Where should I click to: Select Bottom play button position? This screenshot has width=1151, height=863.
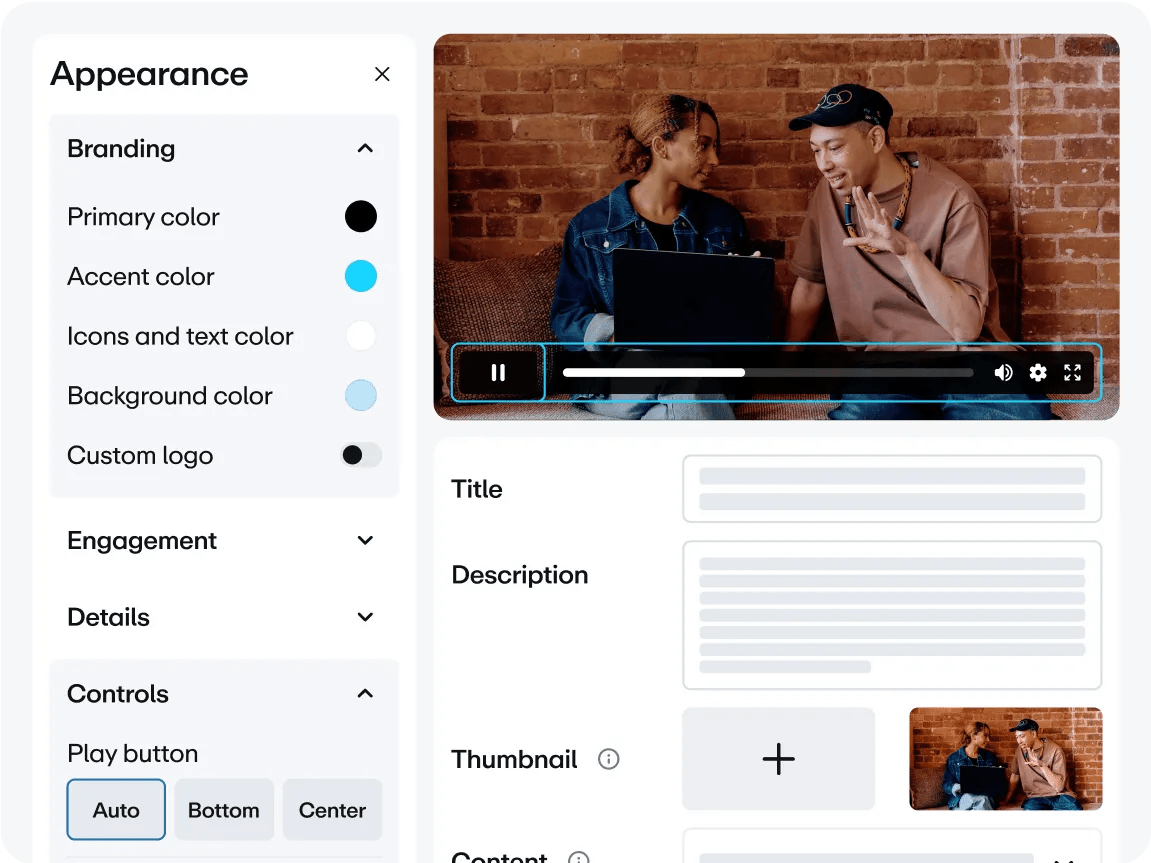[224, 809]
